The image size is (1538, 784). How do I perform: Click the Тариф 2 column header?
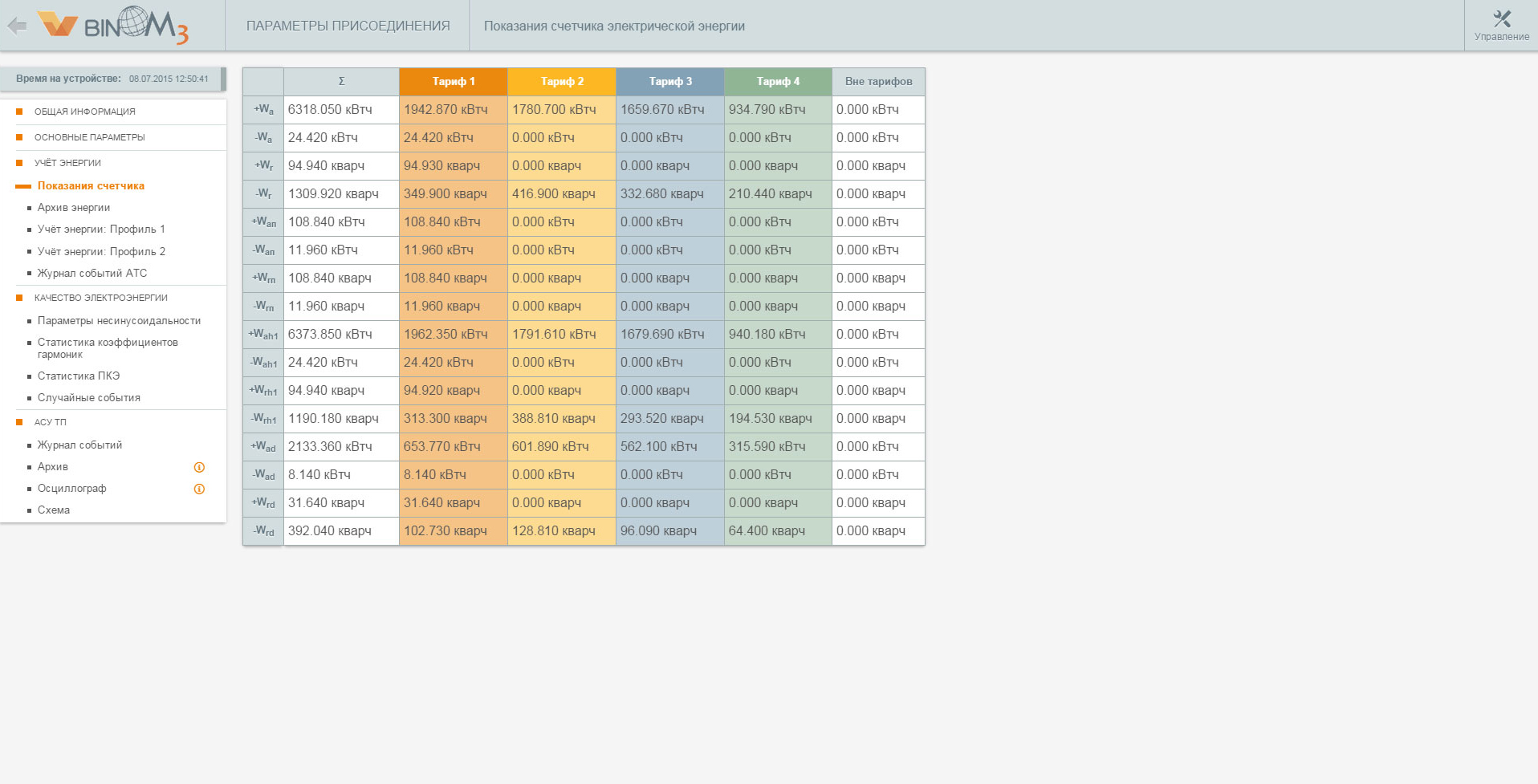pyautogui.click(x=562, y=81)
